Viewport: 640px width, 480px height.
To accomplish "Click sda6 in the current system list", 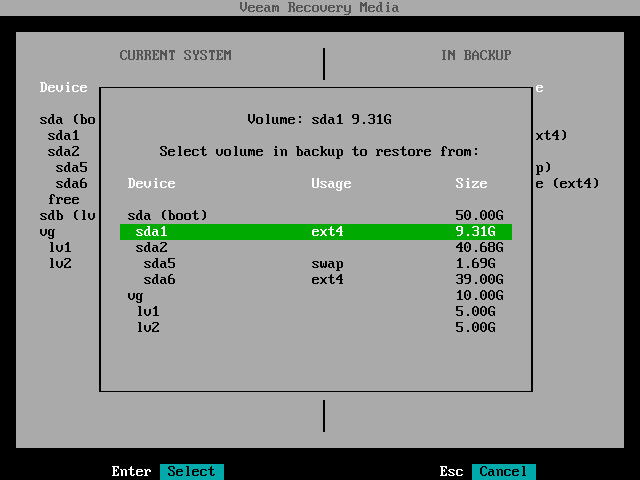I will [x=71, y=183].
